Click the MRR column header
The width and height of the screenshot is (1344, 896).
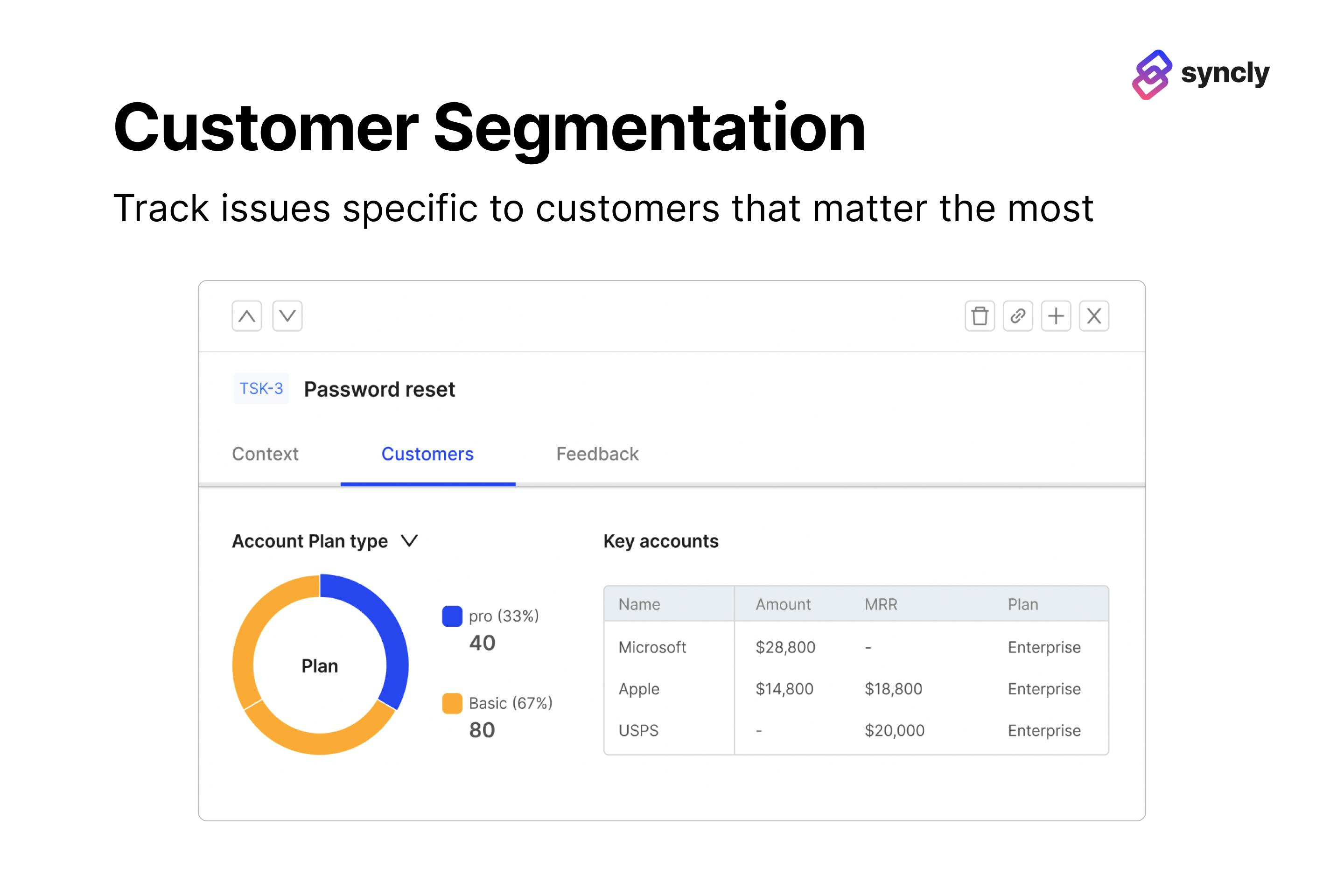pos(881,604)
